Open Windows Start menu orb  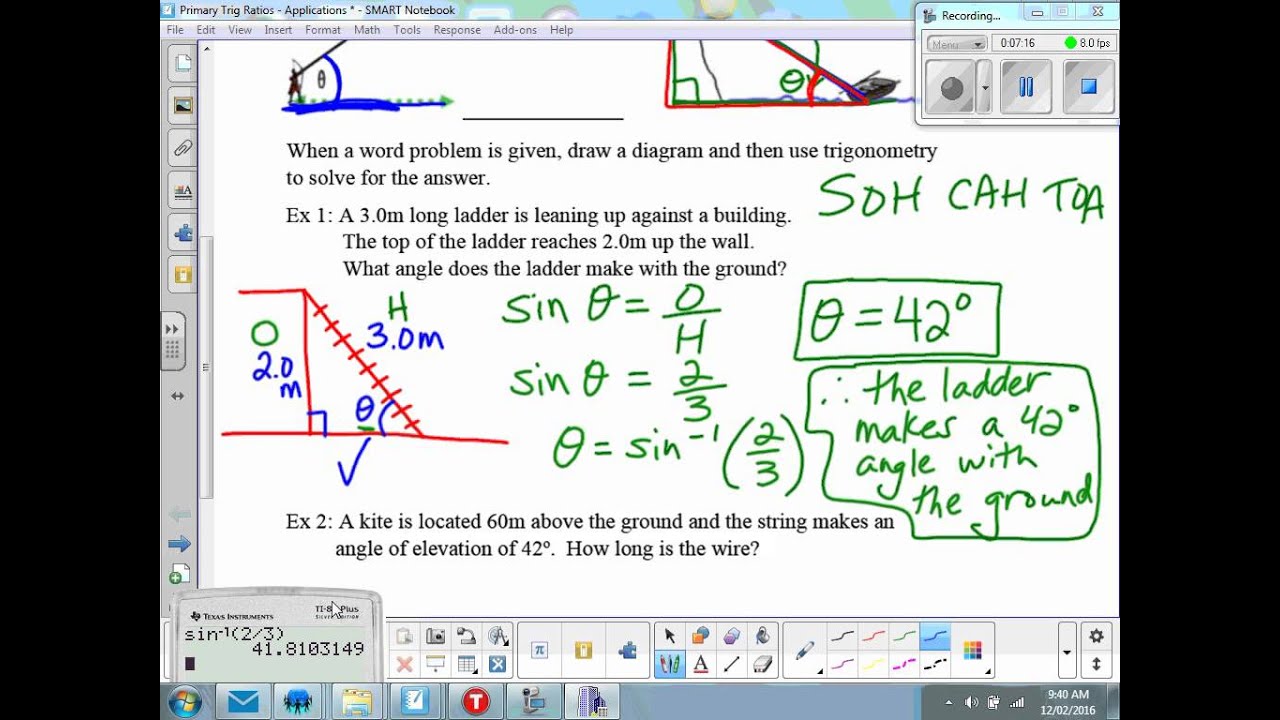(185, 703)
